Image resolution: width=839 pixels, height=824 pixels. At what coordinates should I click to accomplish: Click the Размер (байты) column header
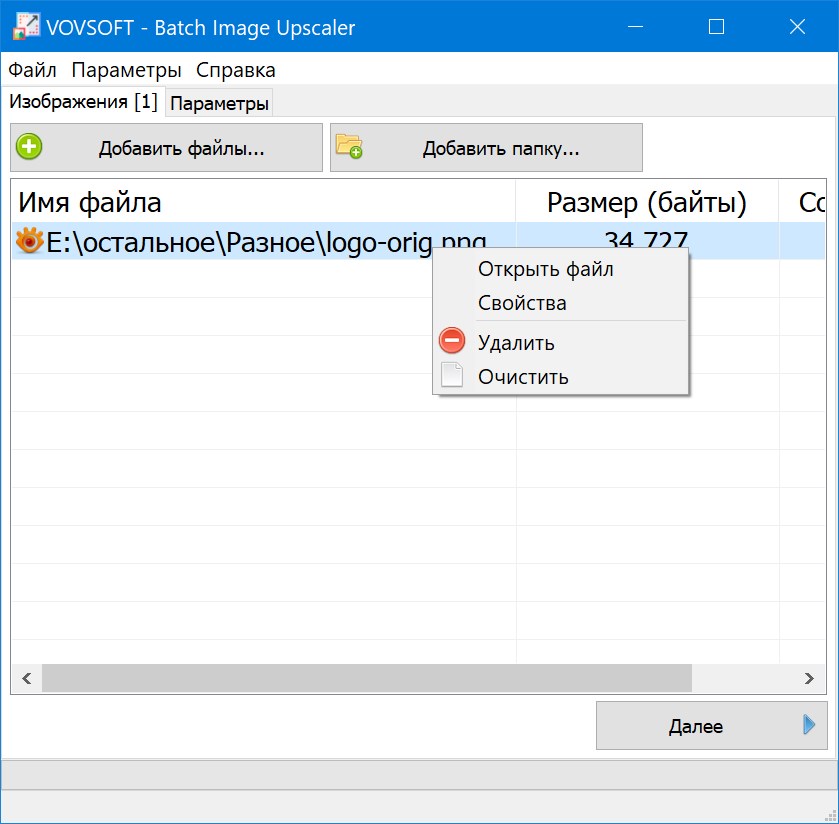click(x=646, y=203)
